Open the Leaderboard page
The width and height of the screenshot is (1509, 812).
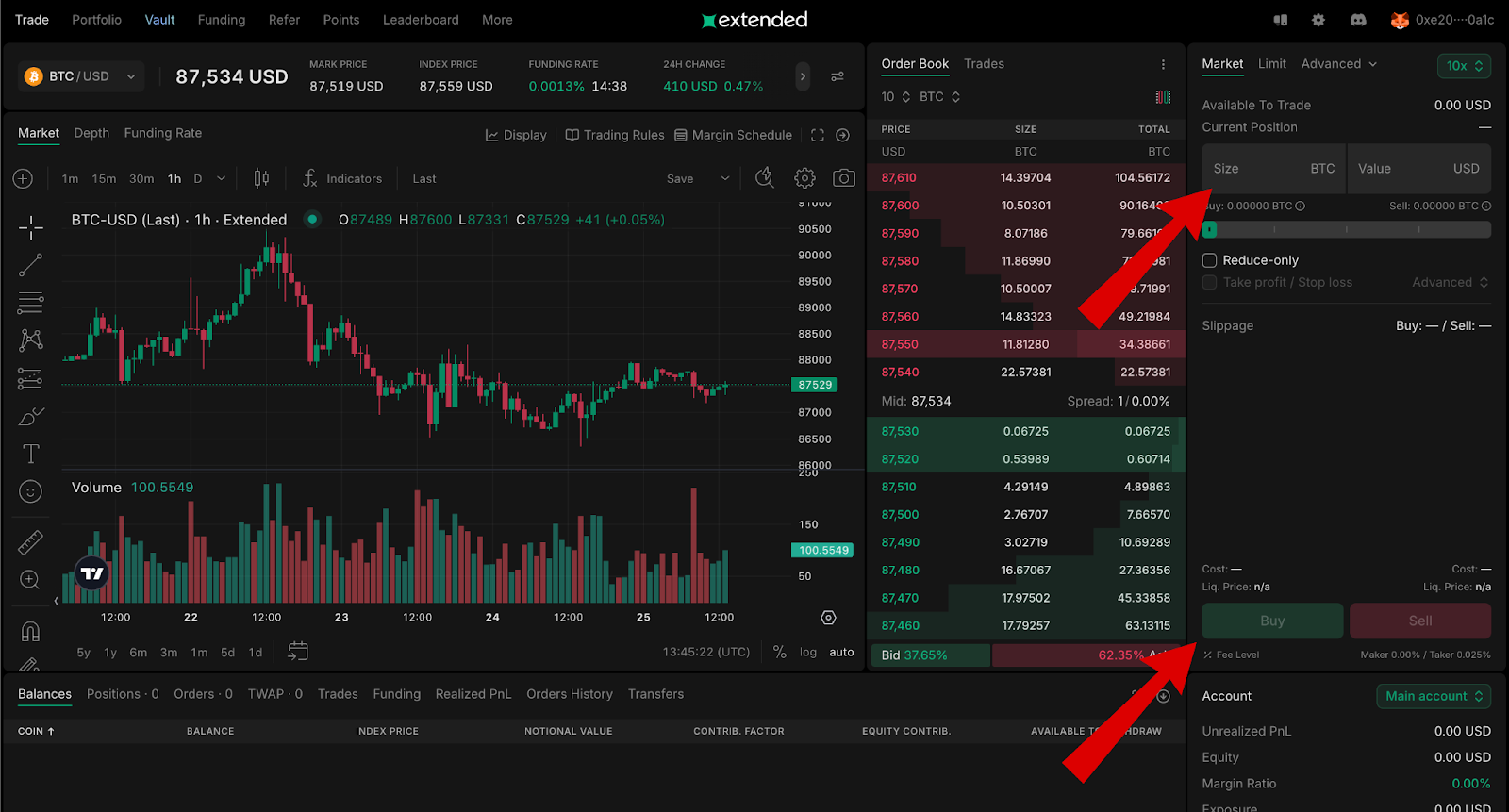coord(421,20)
